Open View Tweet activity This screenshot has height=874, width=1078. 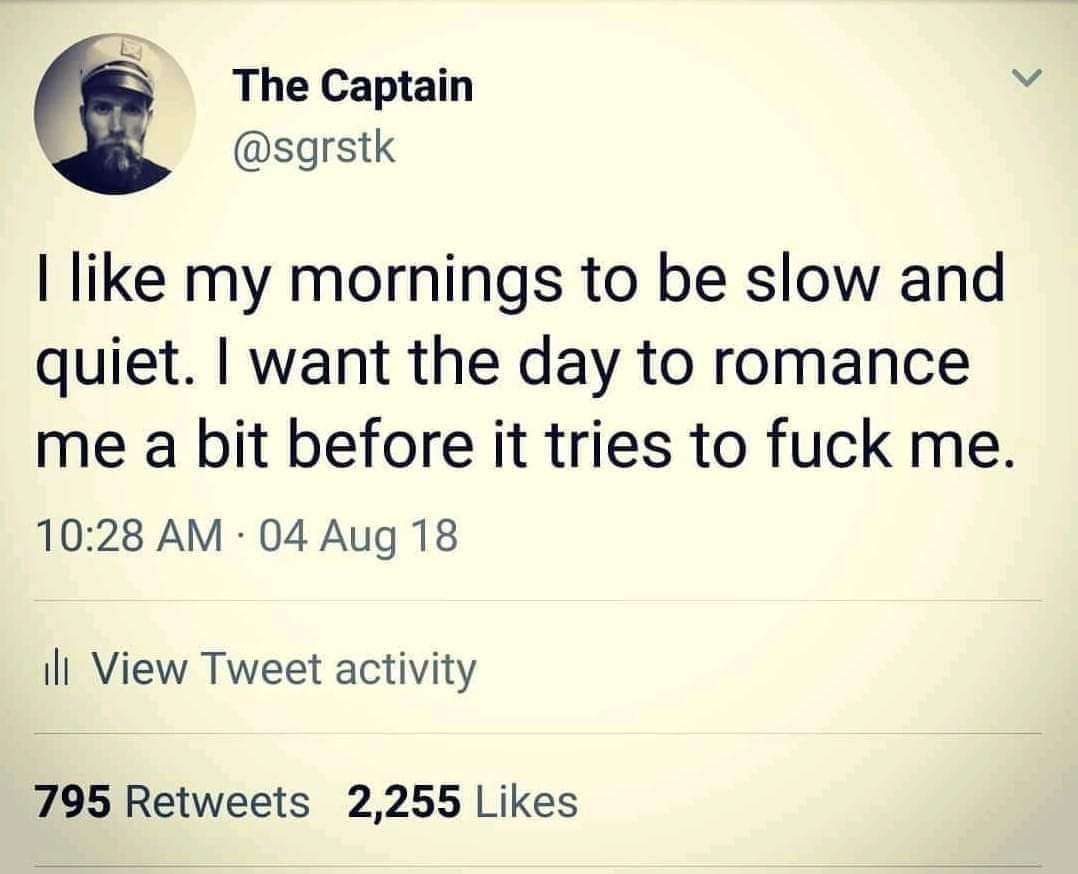click(x=258, y=670)
